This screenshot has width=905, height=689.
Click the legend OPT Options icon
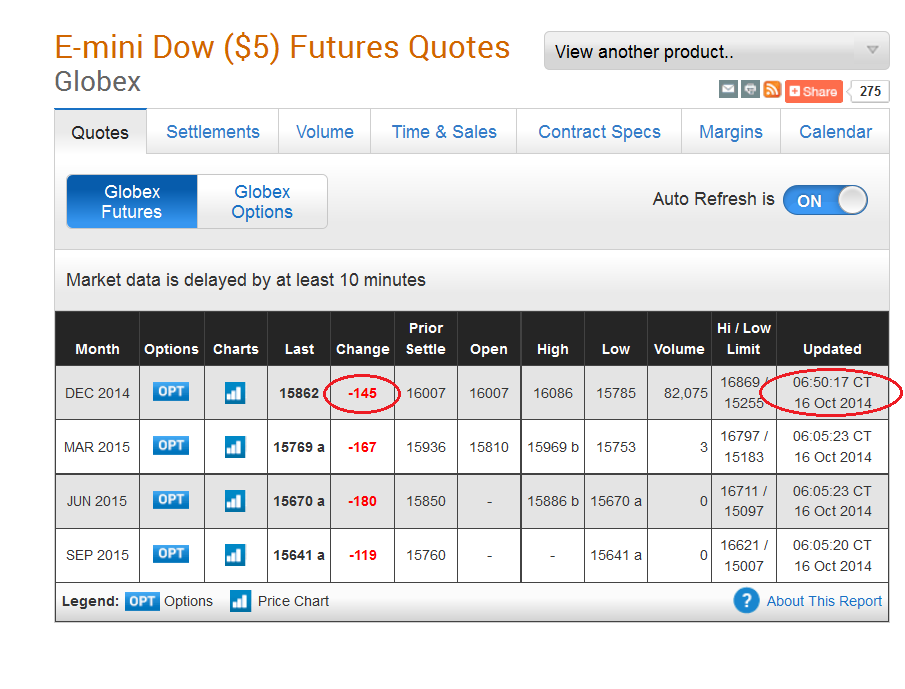[x=142, y=601]
